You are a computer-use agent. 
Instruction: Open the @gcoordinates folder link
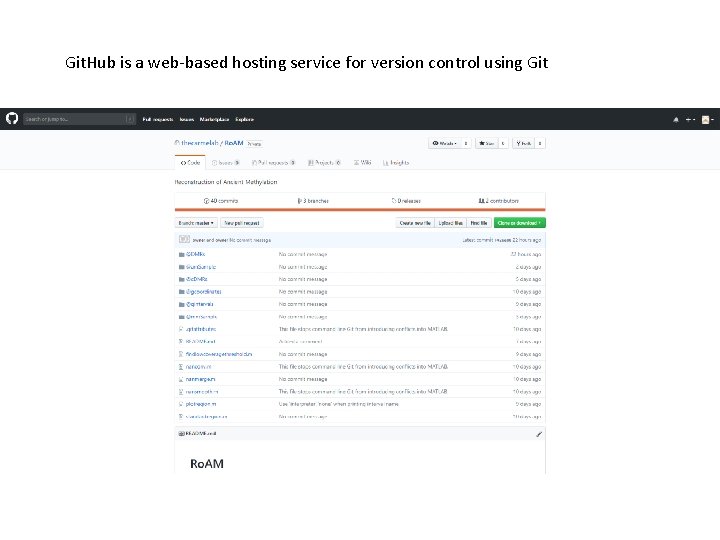tap(203, 292)
